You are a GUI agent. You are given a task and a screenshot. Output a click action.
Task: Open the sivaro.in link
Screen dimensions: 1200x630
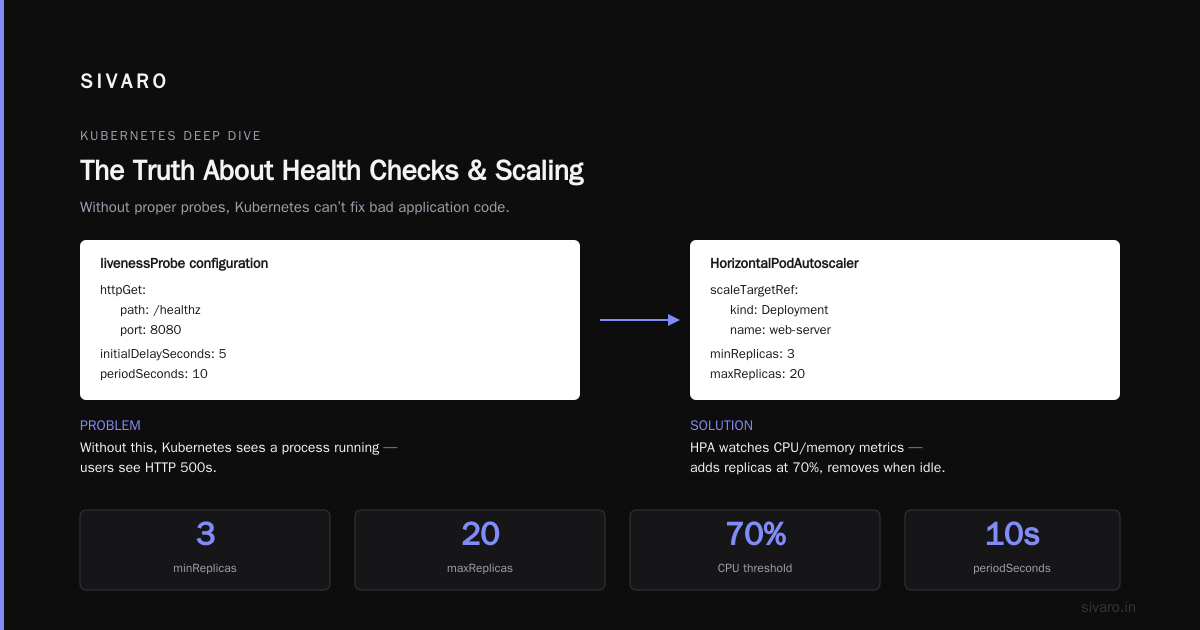[1109, 607]
